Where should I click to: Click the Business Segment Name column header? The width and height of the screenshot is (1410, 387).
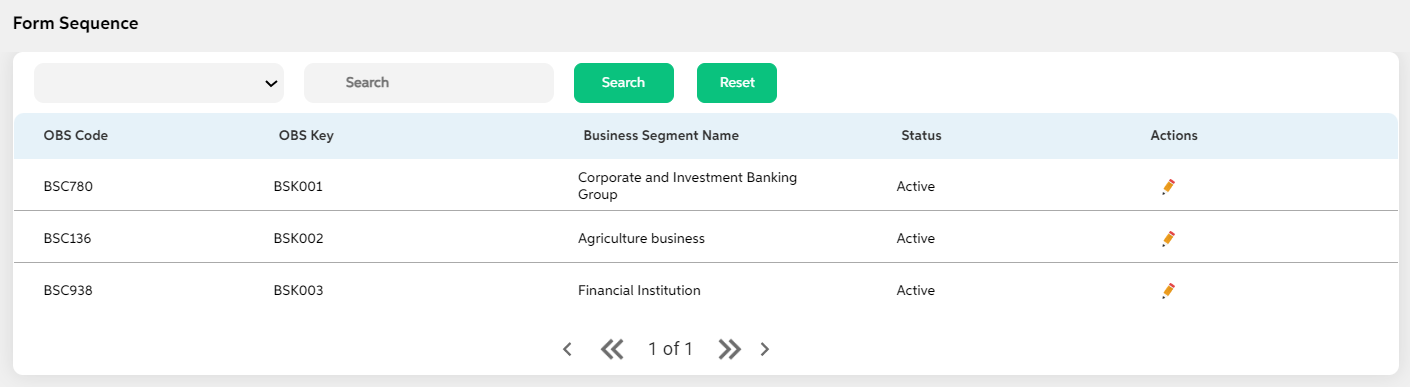tap(661, 136)
